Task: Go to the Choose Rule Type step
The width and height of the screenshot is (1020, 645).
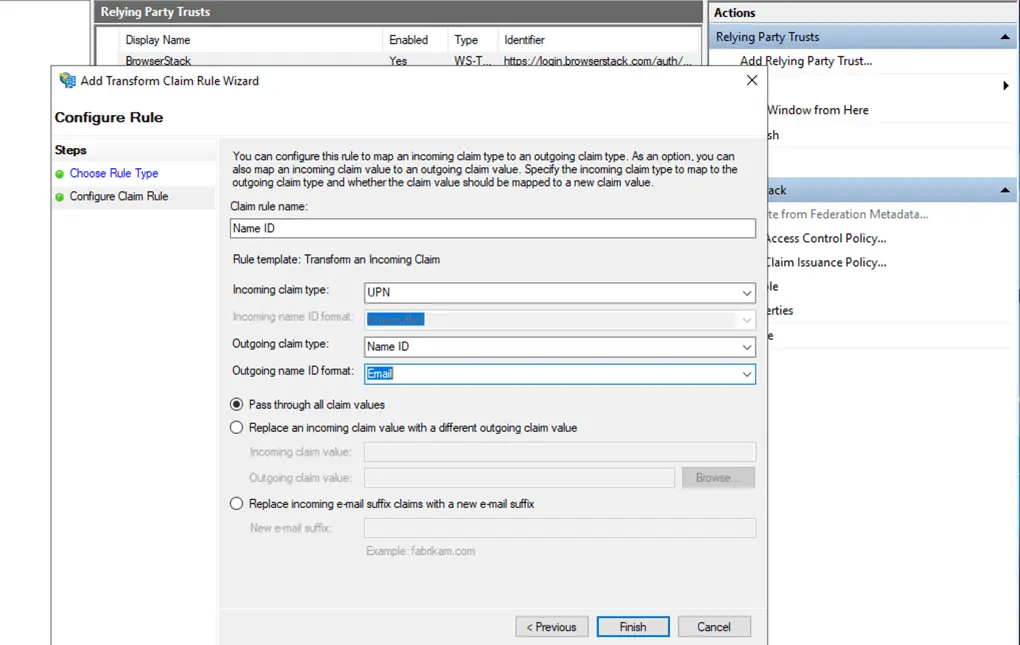Action: click(114, 174)
